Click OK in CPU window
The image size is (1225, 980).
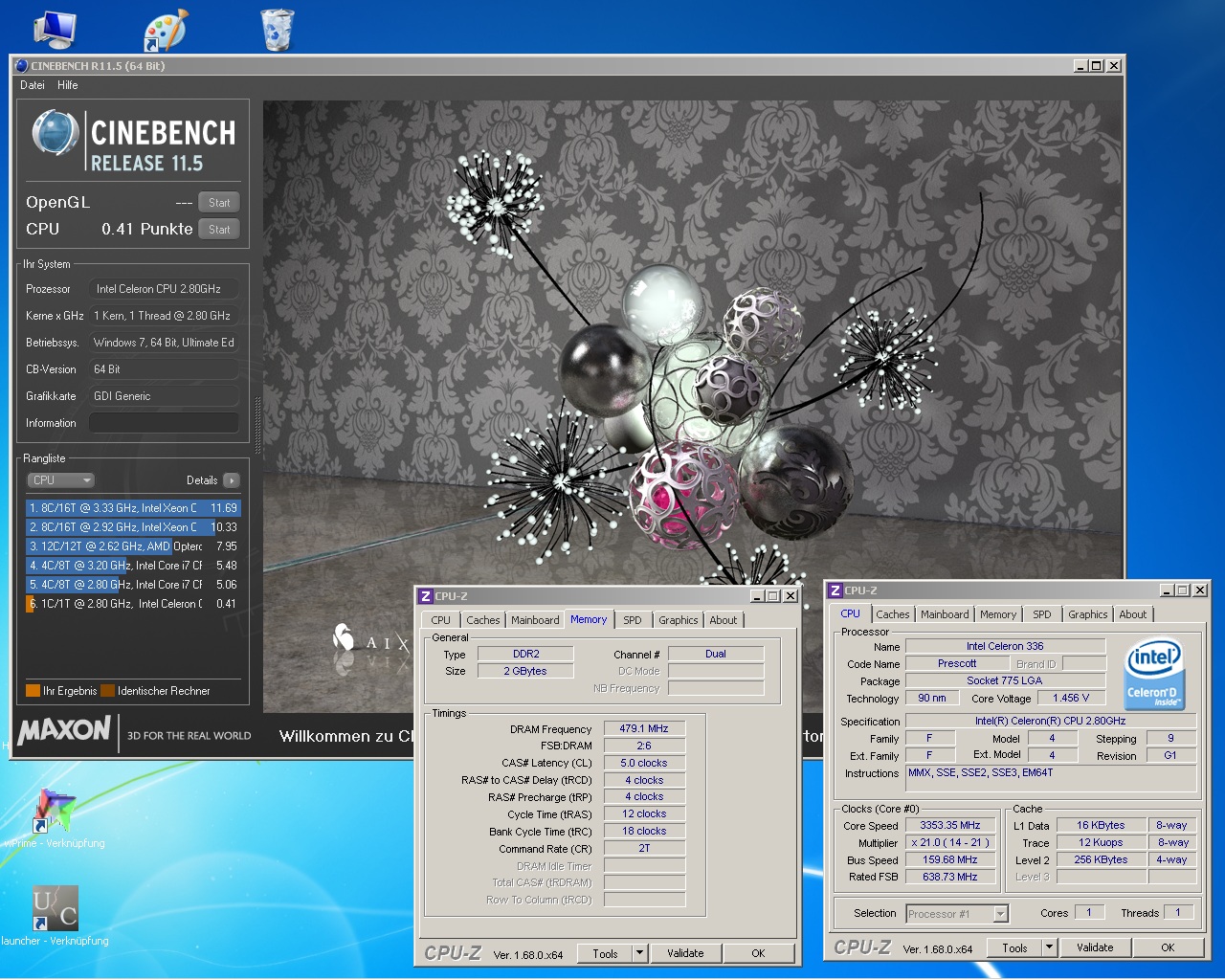[1168, 947]
